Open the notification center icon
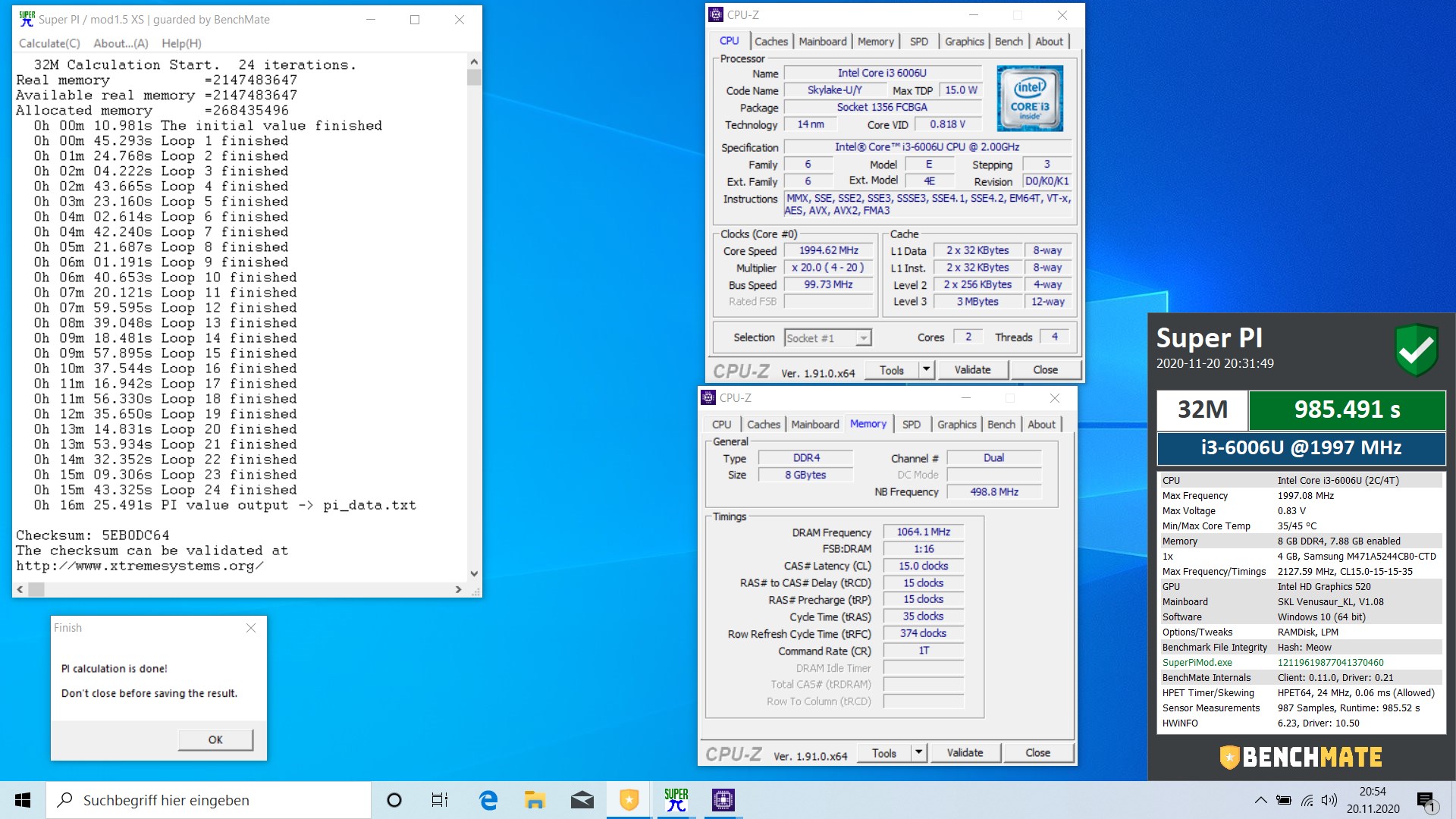Image resolution: width=1456 pixels, height=819 pixels. [1426, 801]
